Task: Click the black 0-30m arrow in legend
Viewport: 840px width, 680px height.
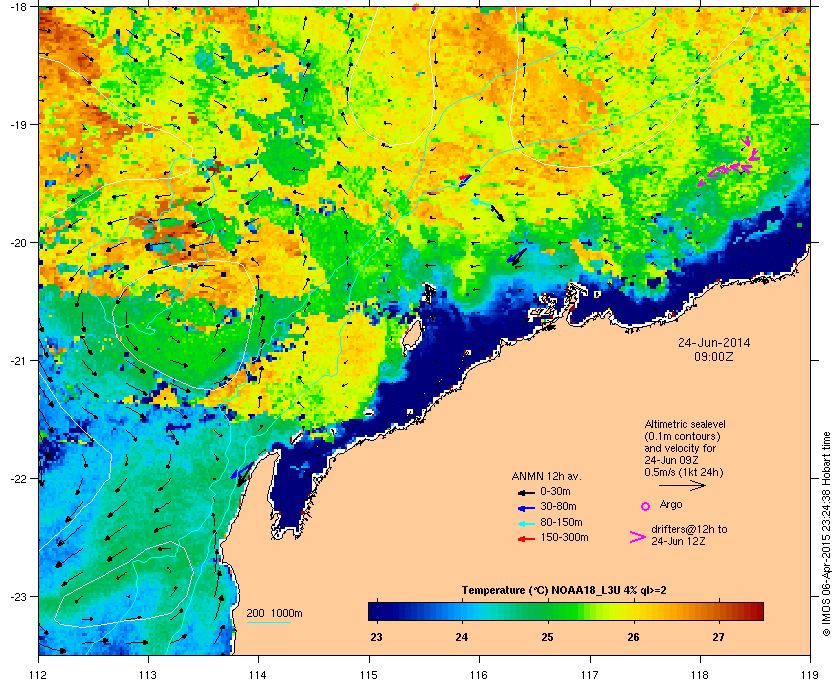Action: pyautogui.click(x=527, y=492)
